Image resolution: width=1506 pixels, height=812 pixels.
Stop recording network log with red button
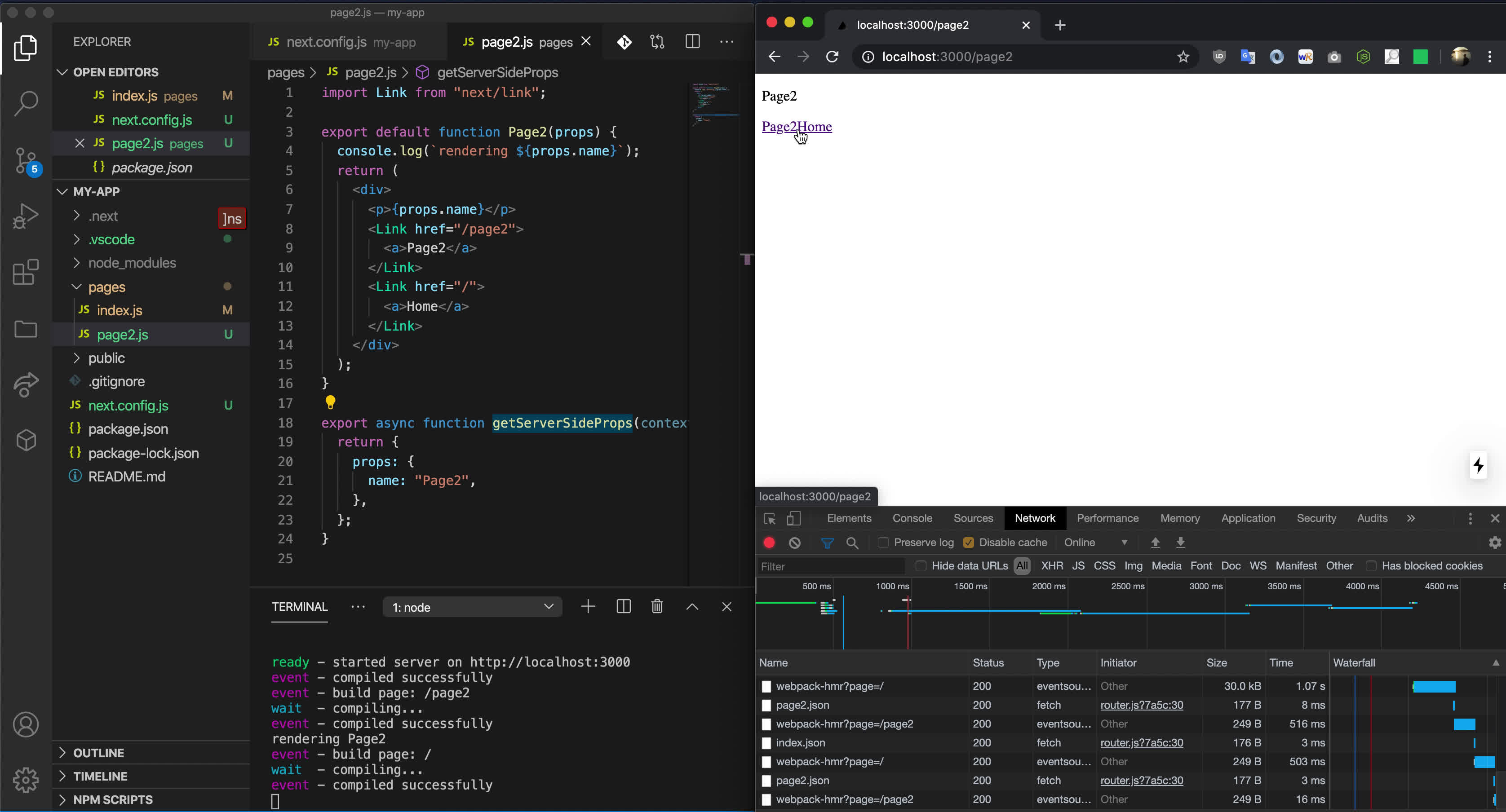(769, 543)
